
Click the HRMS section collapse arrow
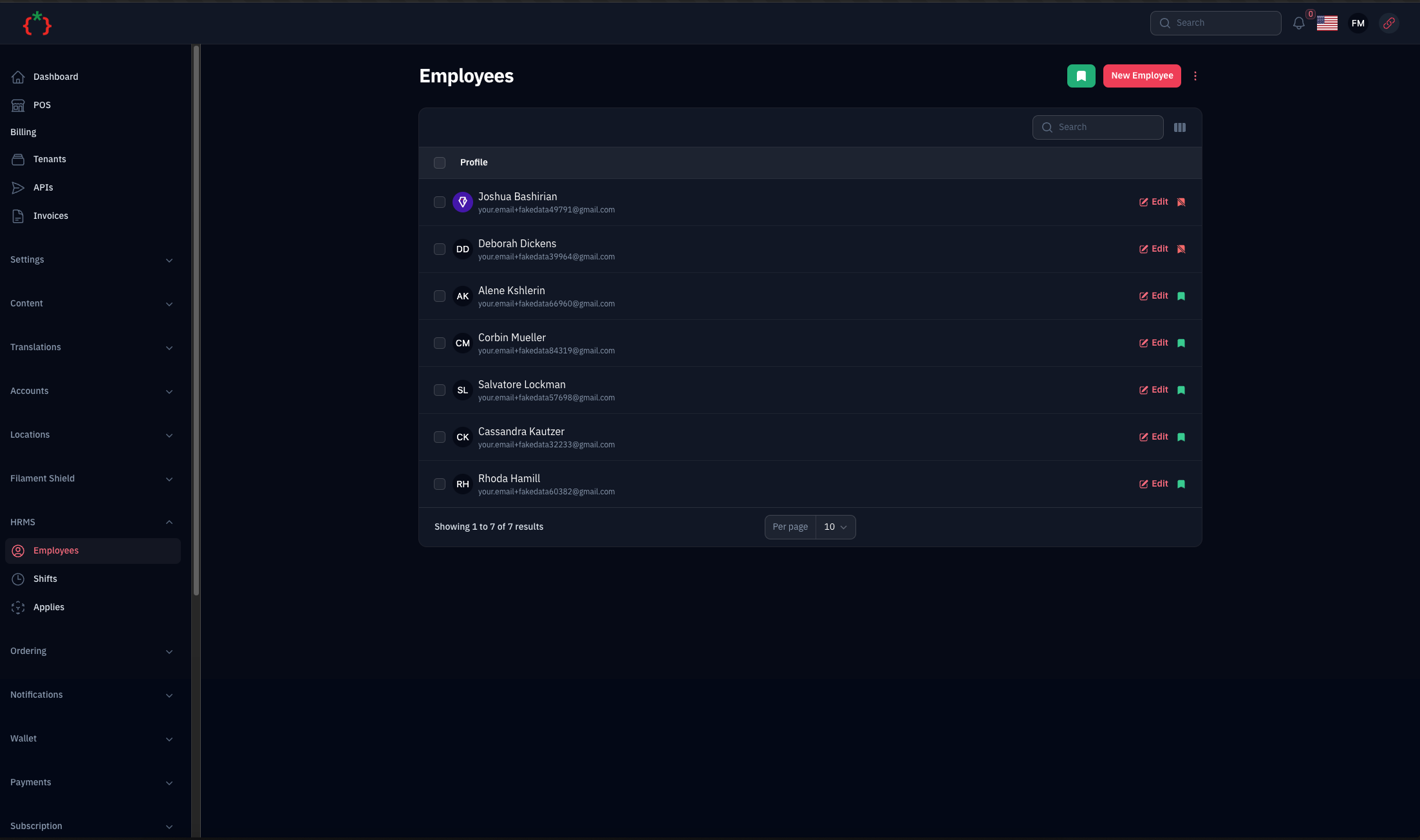click(169, 521)
